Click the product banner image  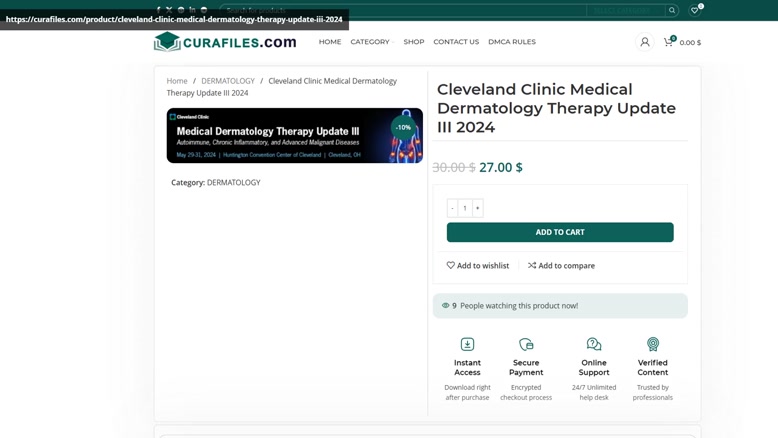point(295,135)
